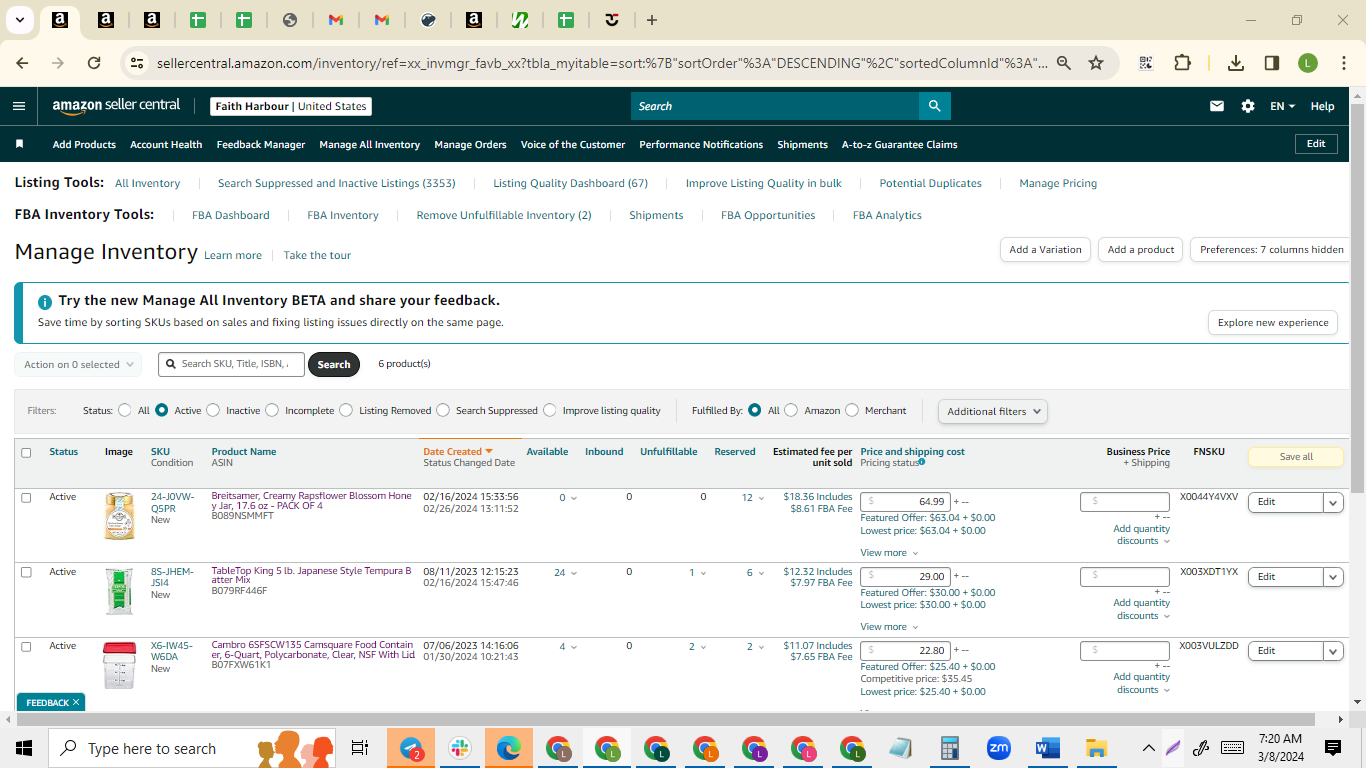Open A-to-z Guarantee Claims
This screenshot has width=1366, height=768.
899,144
